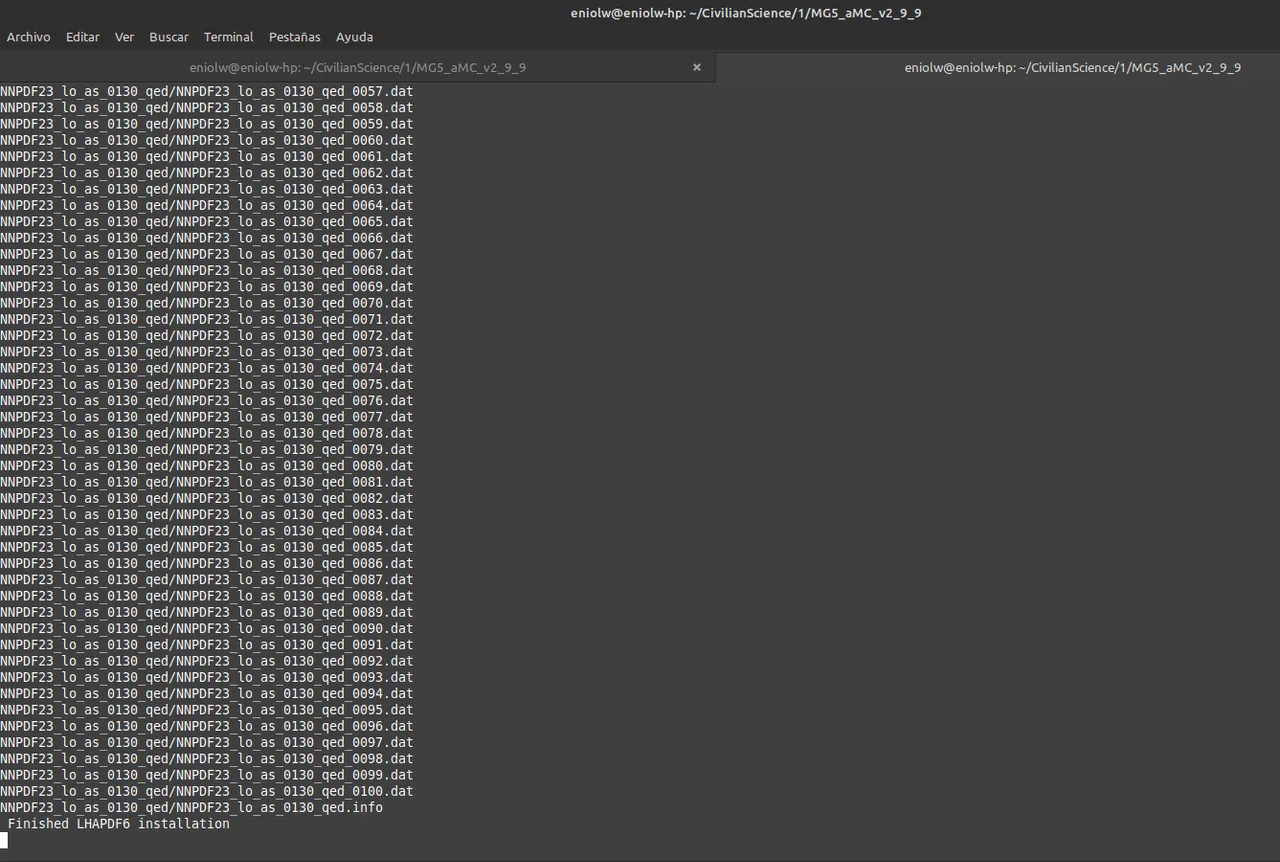Click the line ending in qed_0086.dat

pos(206,563)
